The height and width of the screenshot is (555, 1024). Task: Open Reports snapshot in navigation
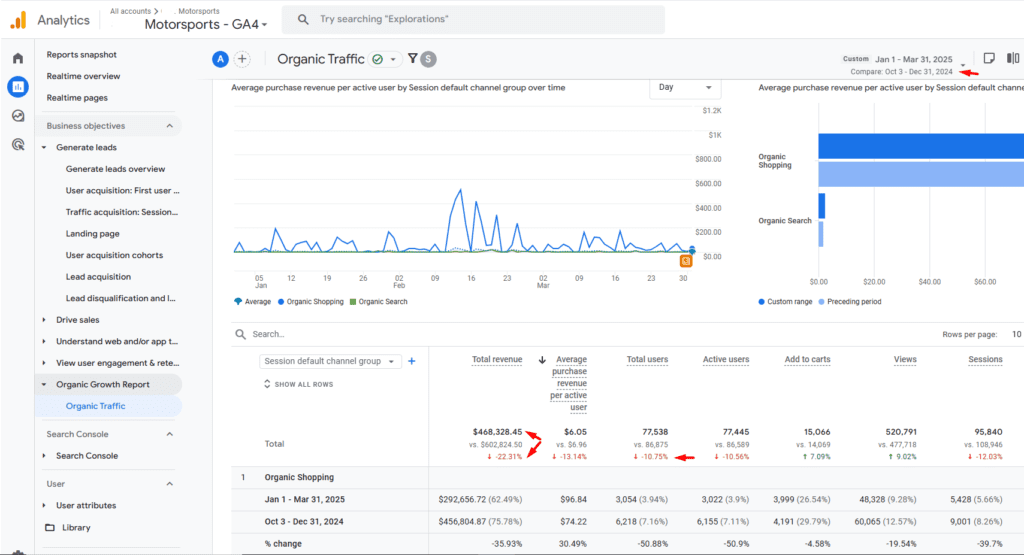pos(81,55)
